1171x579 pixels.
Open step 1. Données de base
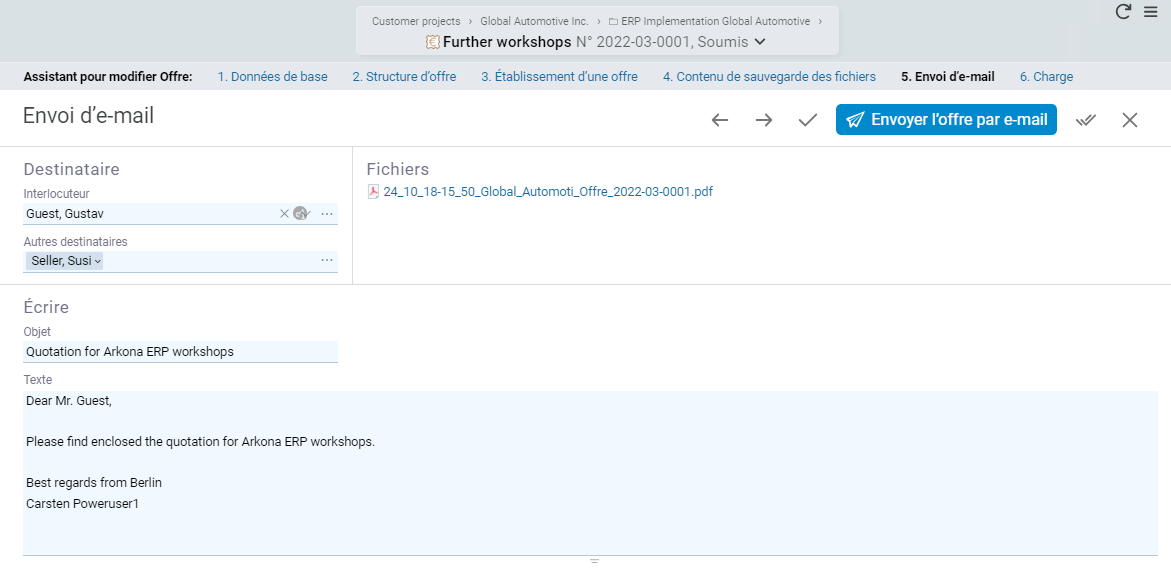click(x=273, y=76)
